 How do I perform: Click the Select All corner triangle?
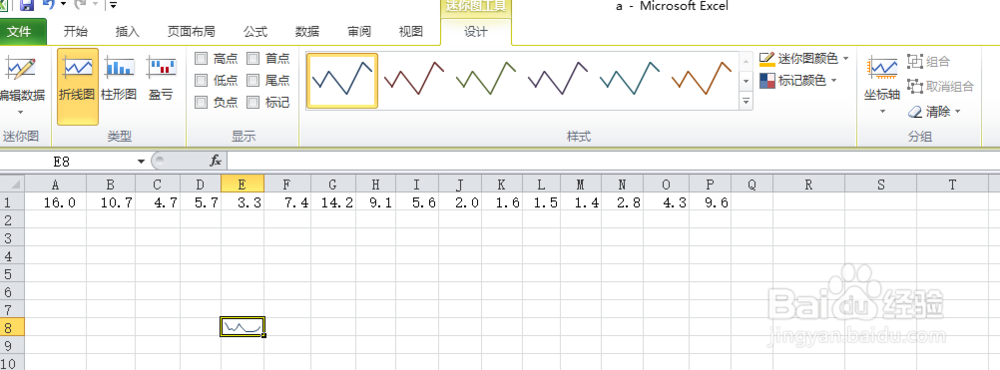tap(12, 185)
